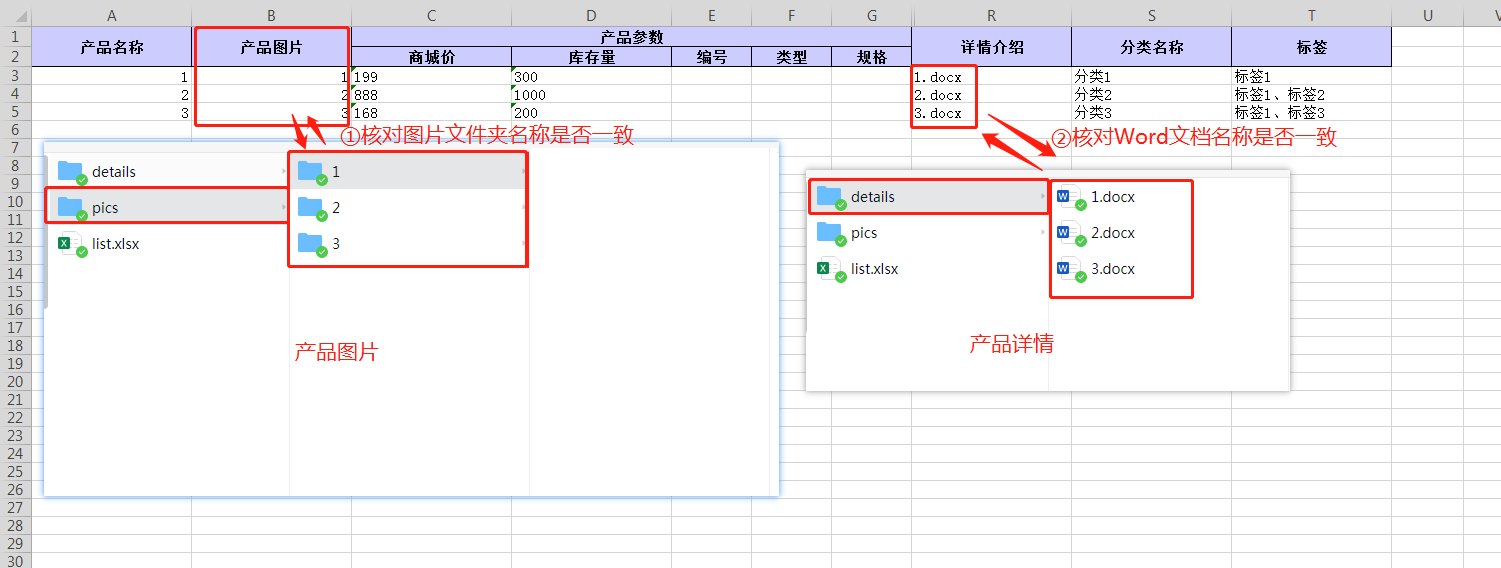Click folder icon named 3 in pics
The image size is (1501, 568).
point(311,243)
